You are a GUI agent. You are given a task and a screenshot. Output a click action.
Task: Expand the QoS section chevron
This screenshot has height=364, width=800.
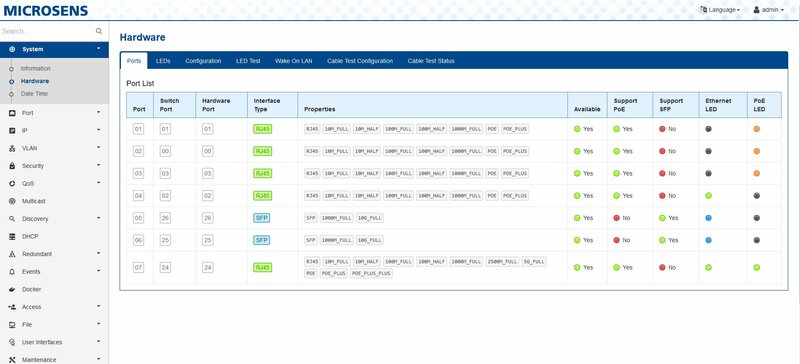[98, 183]
